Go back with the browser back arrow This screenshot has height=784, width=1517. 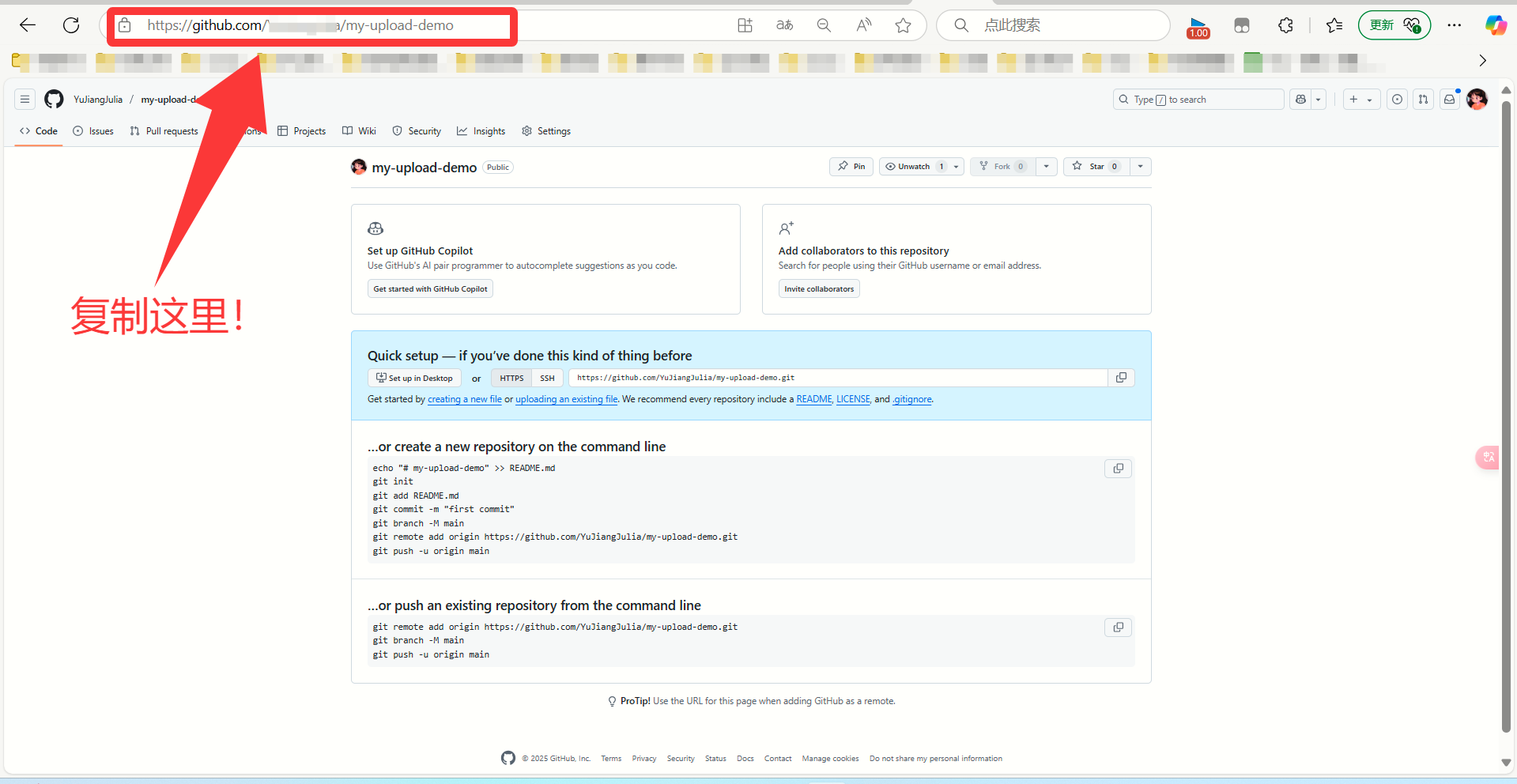[x=28, y=25]
